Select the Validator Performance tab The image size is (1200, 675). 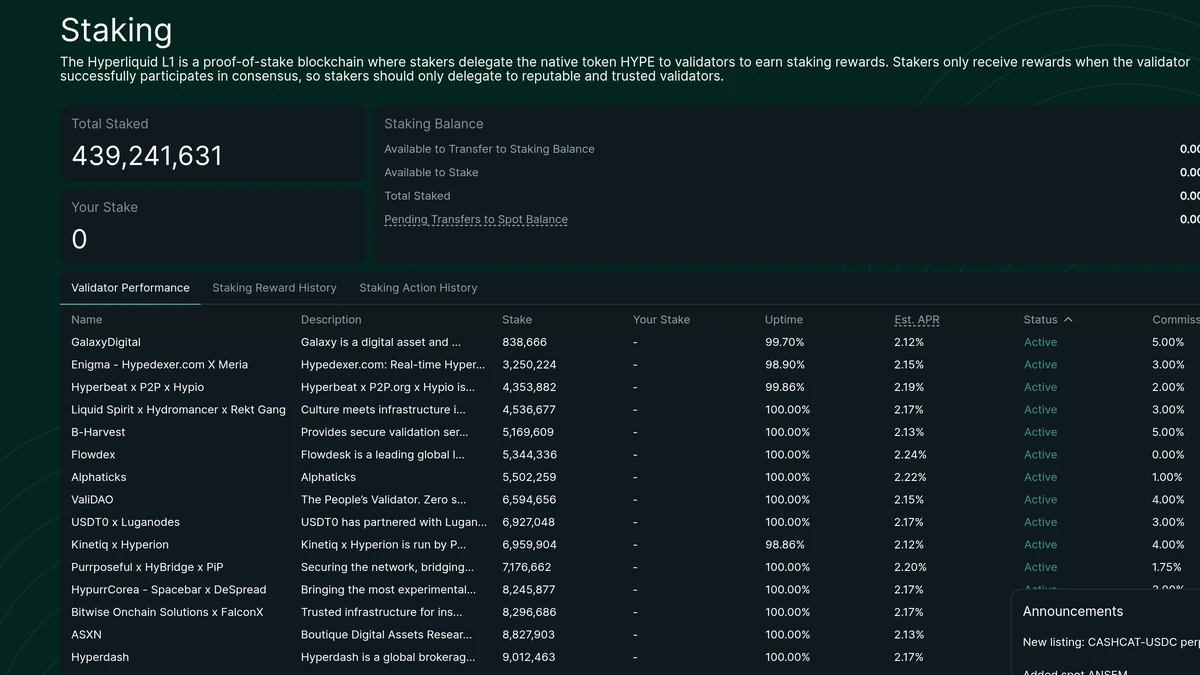pos(130,288)
